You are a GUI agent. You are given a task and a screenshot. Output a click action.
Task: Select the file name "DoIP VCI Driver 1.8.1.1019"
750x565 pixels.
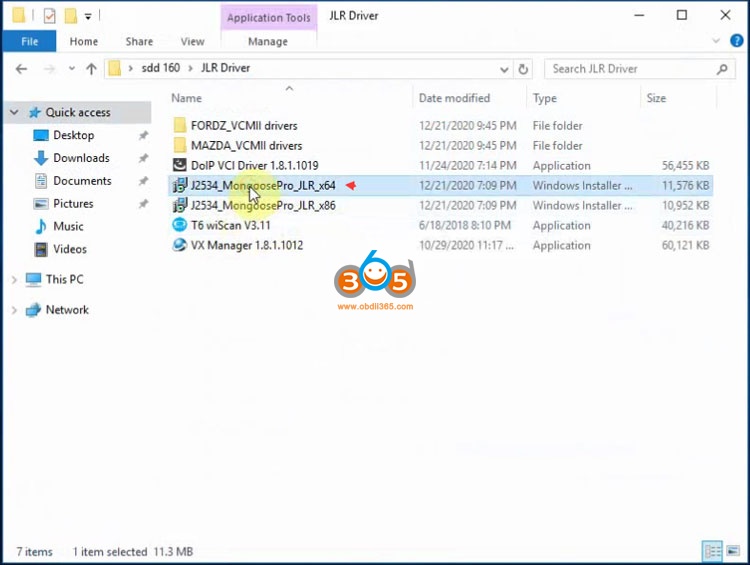click(x=254, y=166)
